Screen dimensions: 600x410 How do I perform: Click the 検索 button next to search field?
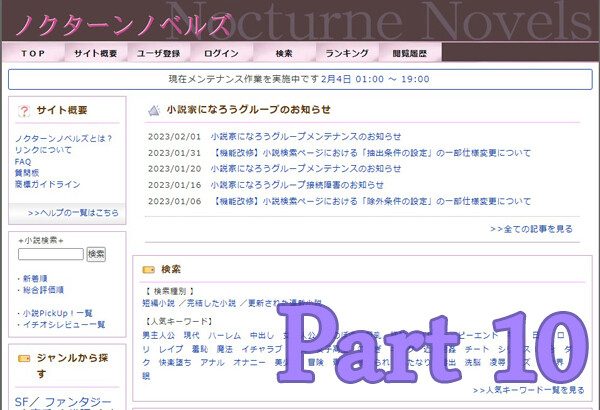click(x=96, y=254)
